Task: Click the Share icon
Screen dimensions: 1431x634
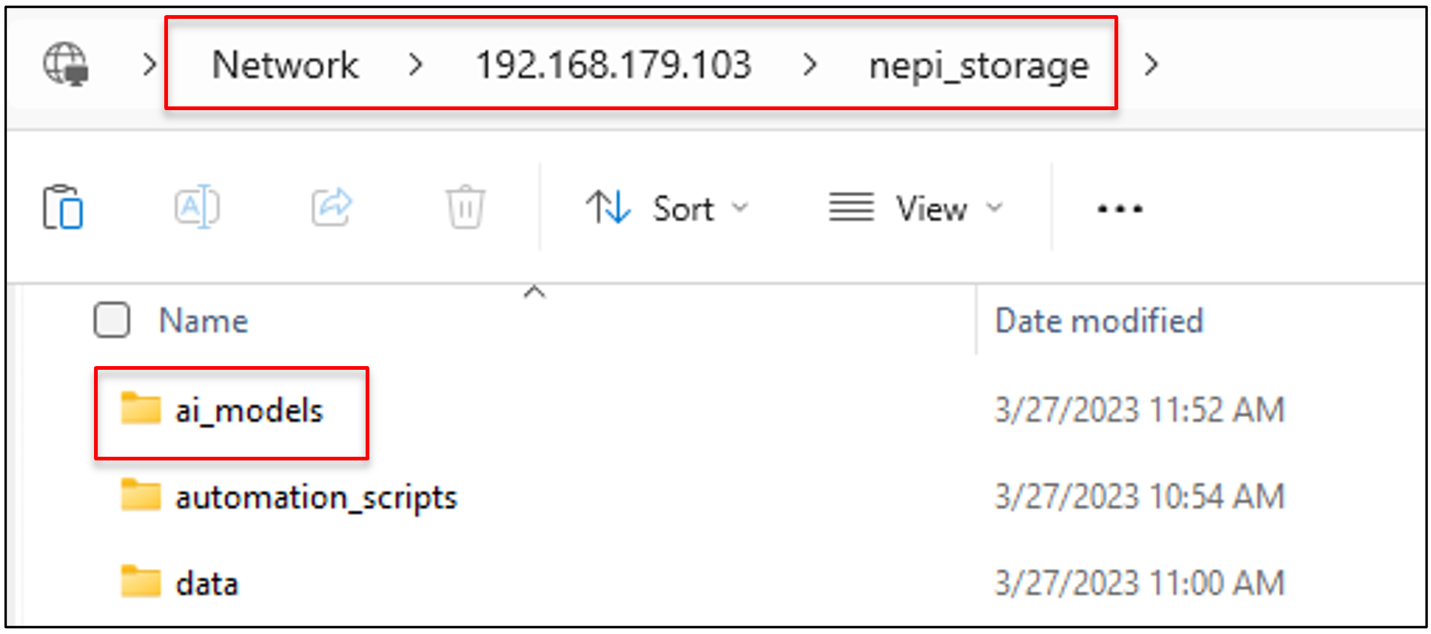Action: tap(330, 208)
